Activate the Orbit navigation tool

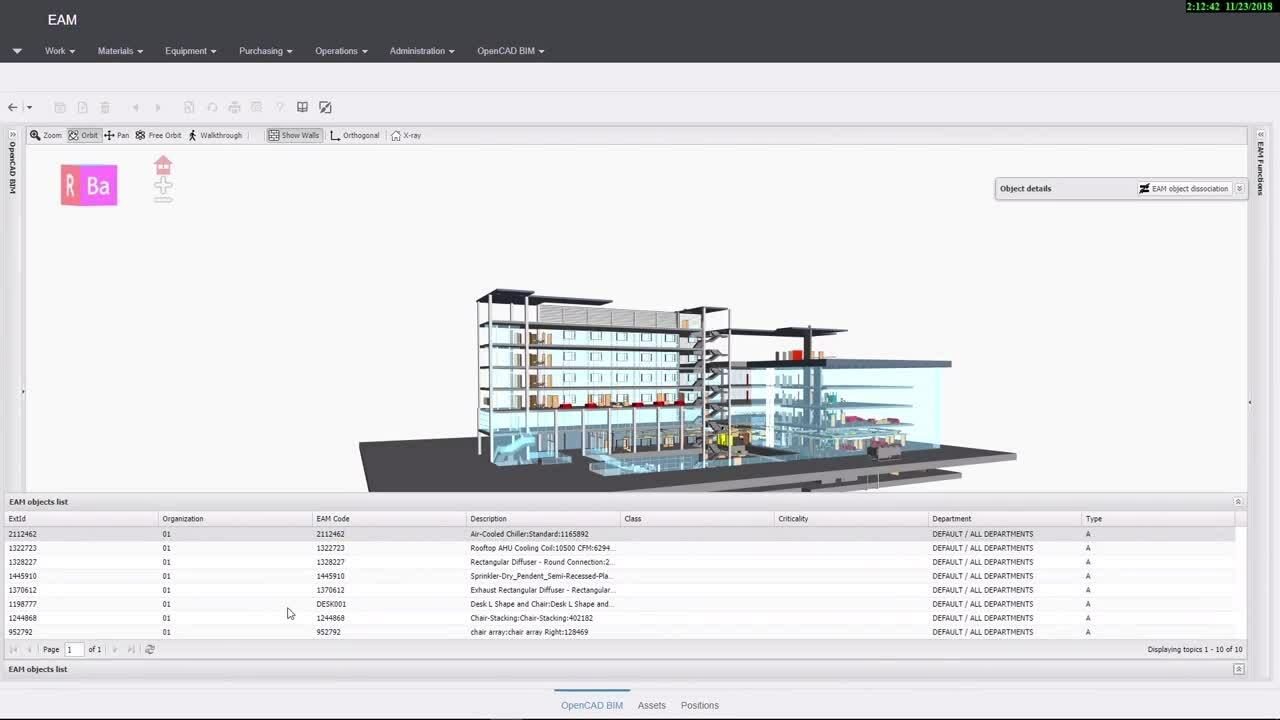tap(83, 135)
